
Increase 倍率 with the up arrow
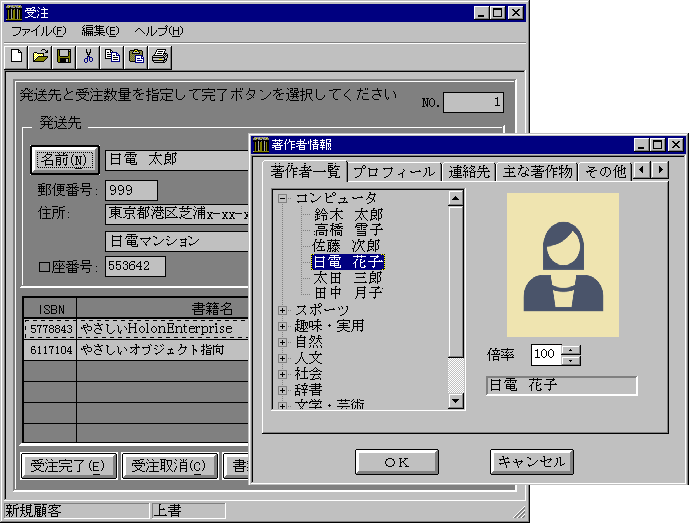pos(571,349)
